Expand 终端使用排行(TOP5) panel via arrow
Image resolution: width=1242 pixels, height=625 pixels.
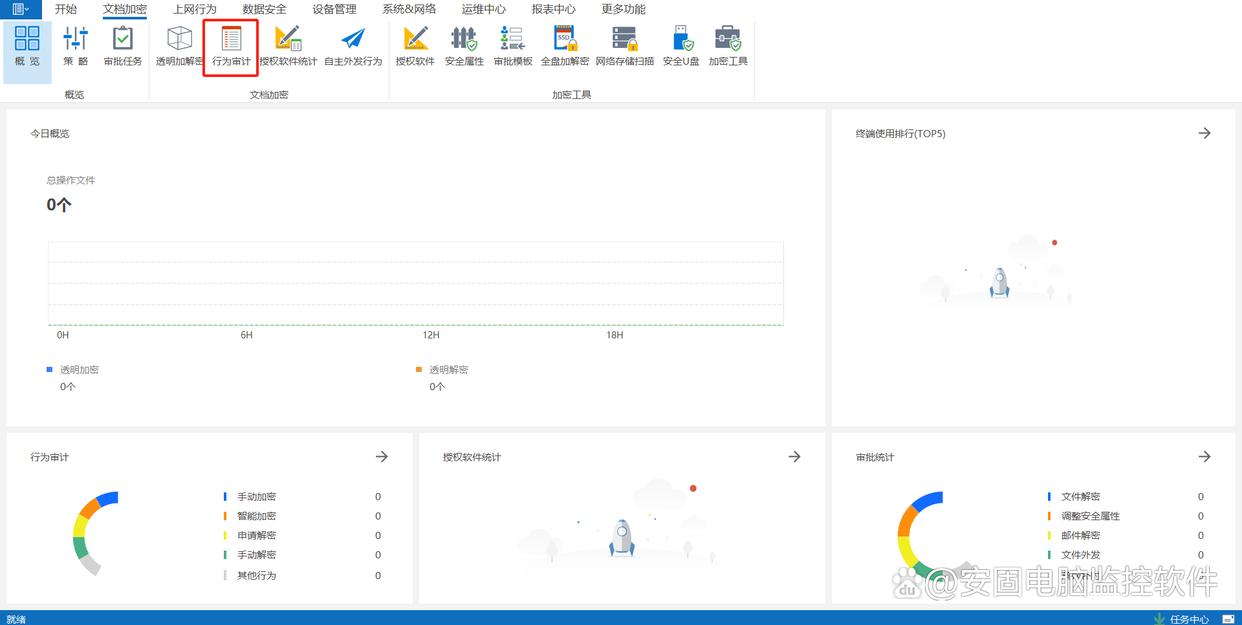click(x=1204, y=133)
